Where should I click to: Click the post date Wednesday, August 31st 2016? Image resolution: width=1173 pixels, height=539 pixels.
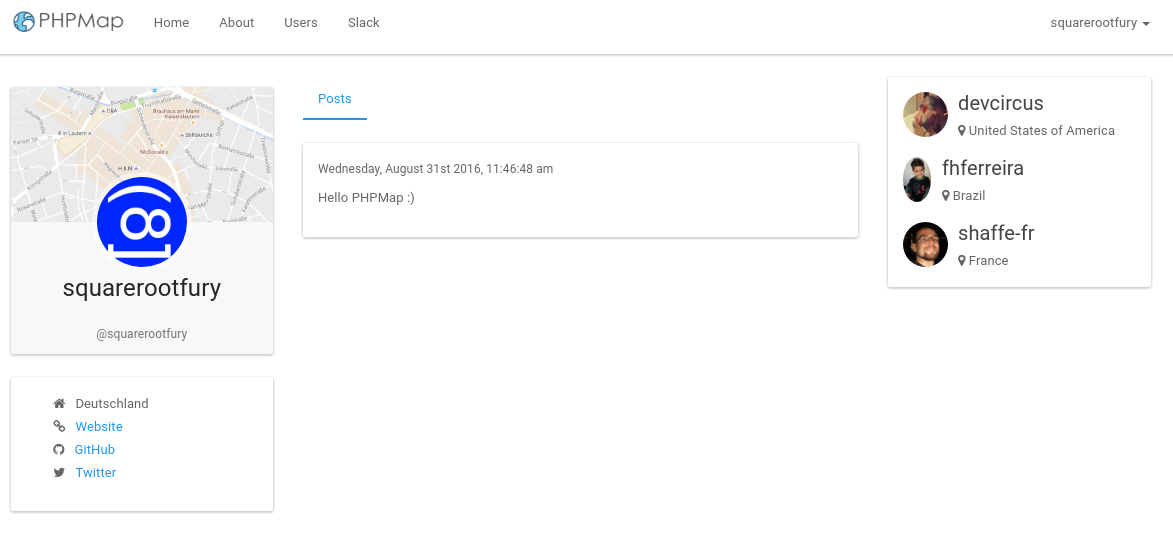coord(435,169)
